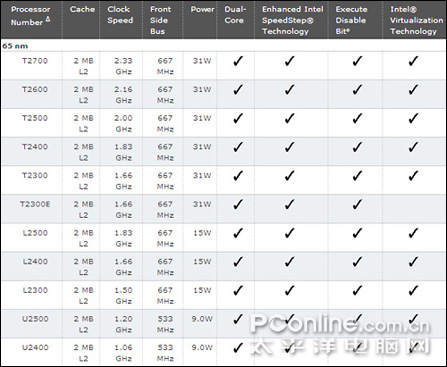Image resolution: width=447 pixels, height=367 pixels.
Task: Open the L2400 processor link
Action: (x=35, y=261)
